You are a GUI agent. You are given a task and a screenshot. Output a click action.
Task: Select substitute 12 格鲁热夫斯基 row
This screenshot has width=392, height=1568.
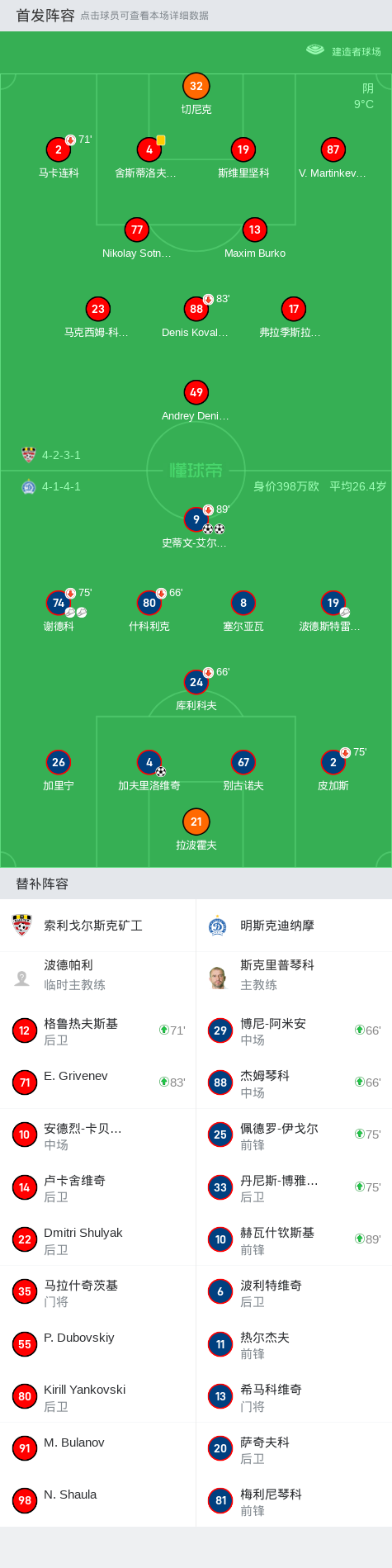coord(98,1030)
